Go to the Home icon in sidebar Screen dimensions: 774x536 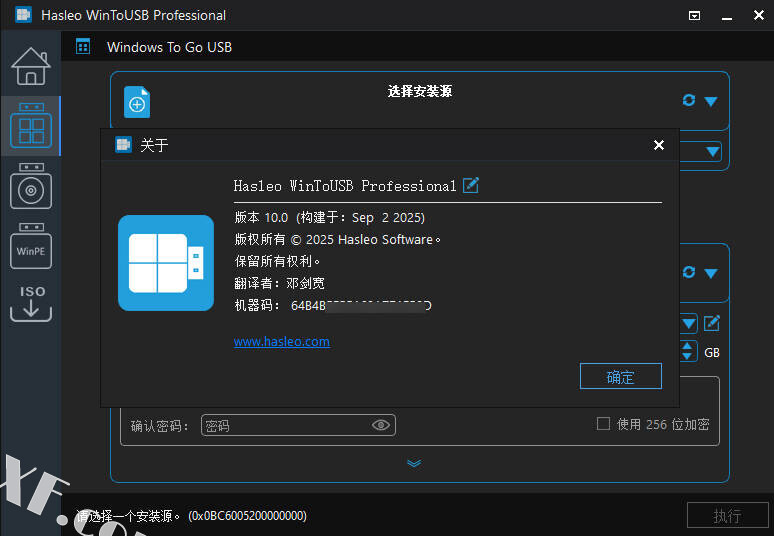coord(30,66)
